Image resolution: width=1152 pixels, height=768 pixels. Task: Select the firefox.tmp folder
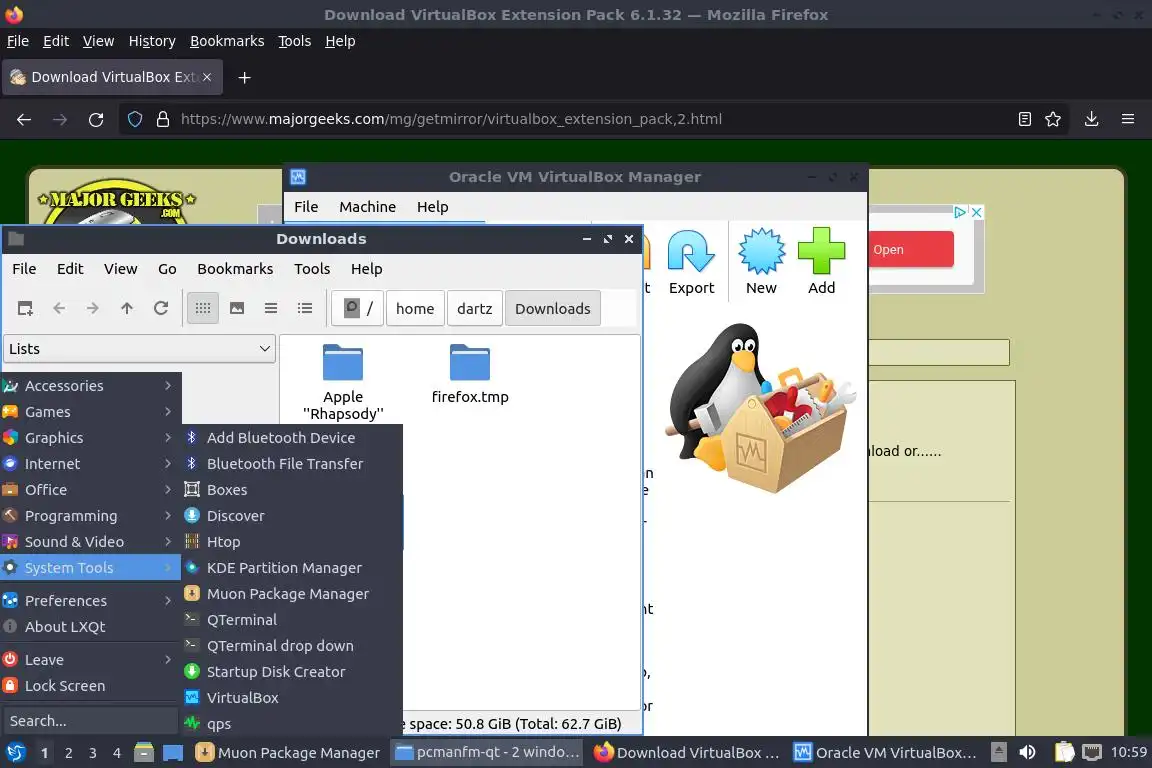[470, 374]
